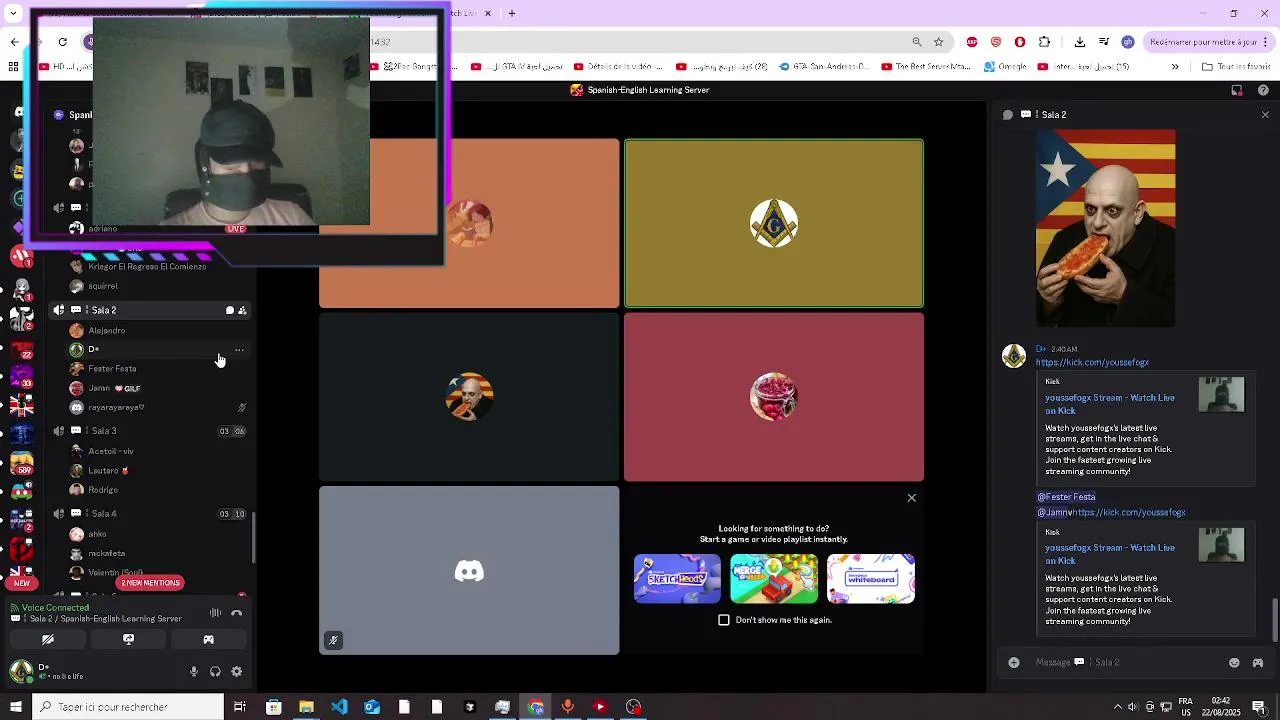Open Chrome extensions puzzle icon
The width and height of the screenshot is (1280, 720).
click(x=1044, y=42)
